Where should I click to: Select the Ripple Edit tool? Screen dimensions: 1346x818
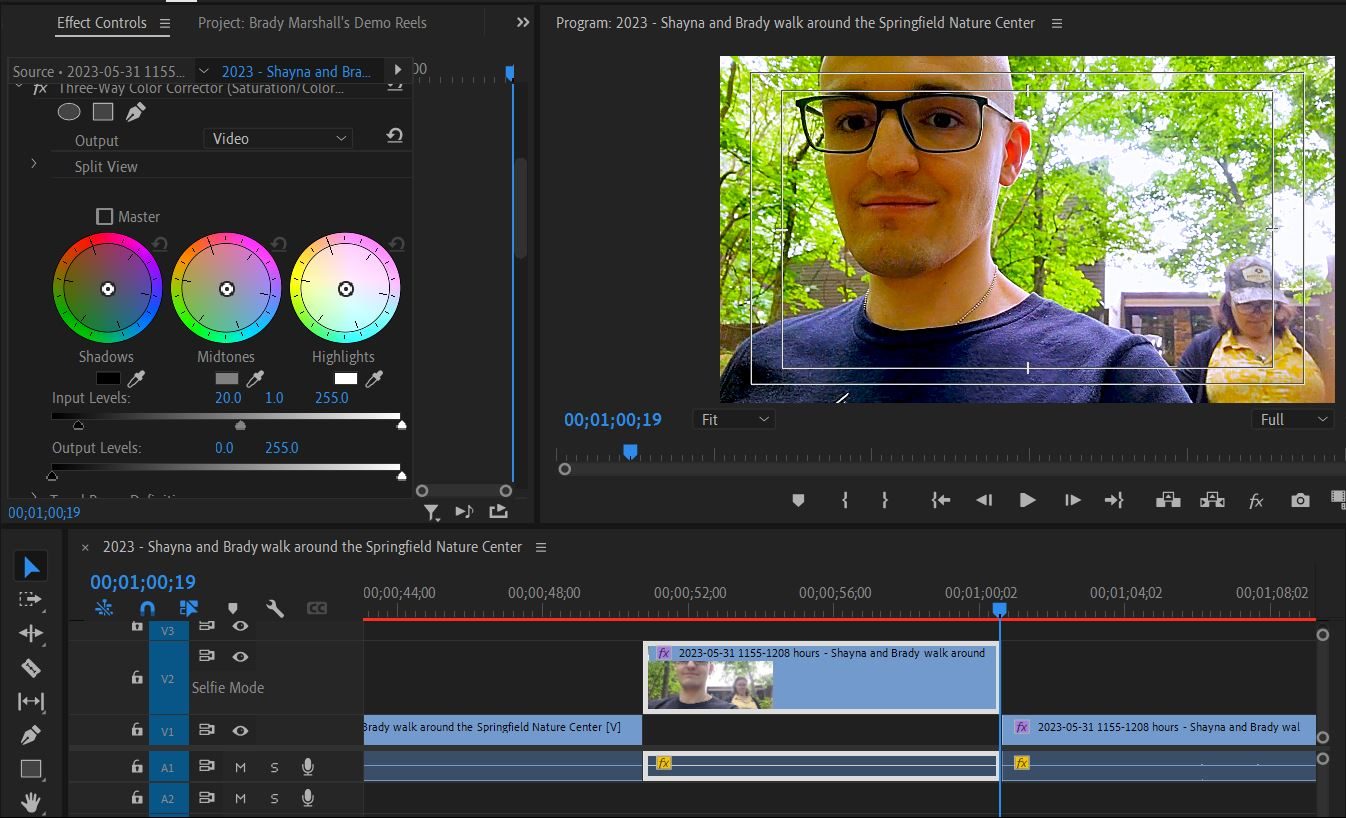31,633
